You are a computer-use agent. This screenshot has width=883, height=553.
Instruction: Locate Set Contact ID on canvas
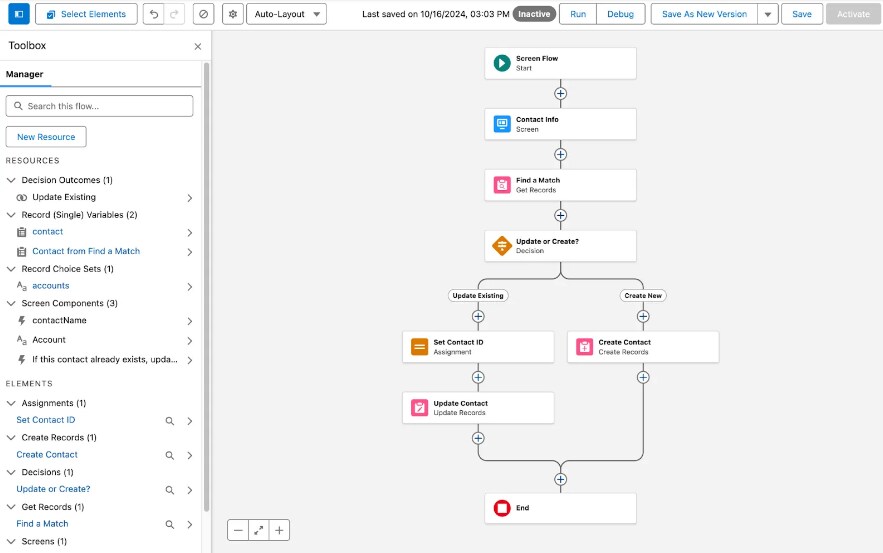(170, 421)
